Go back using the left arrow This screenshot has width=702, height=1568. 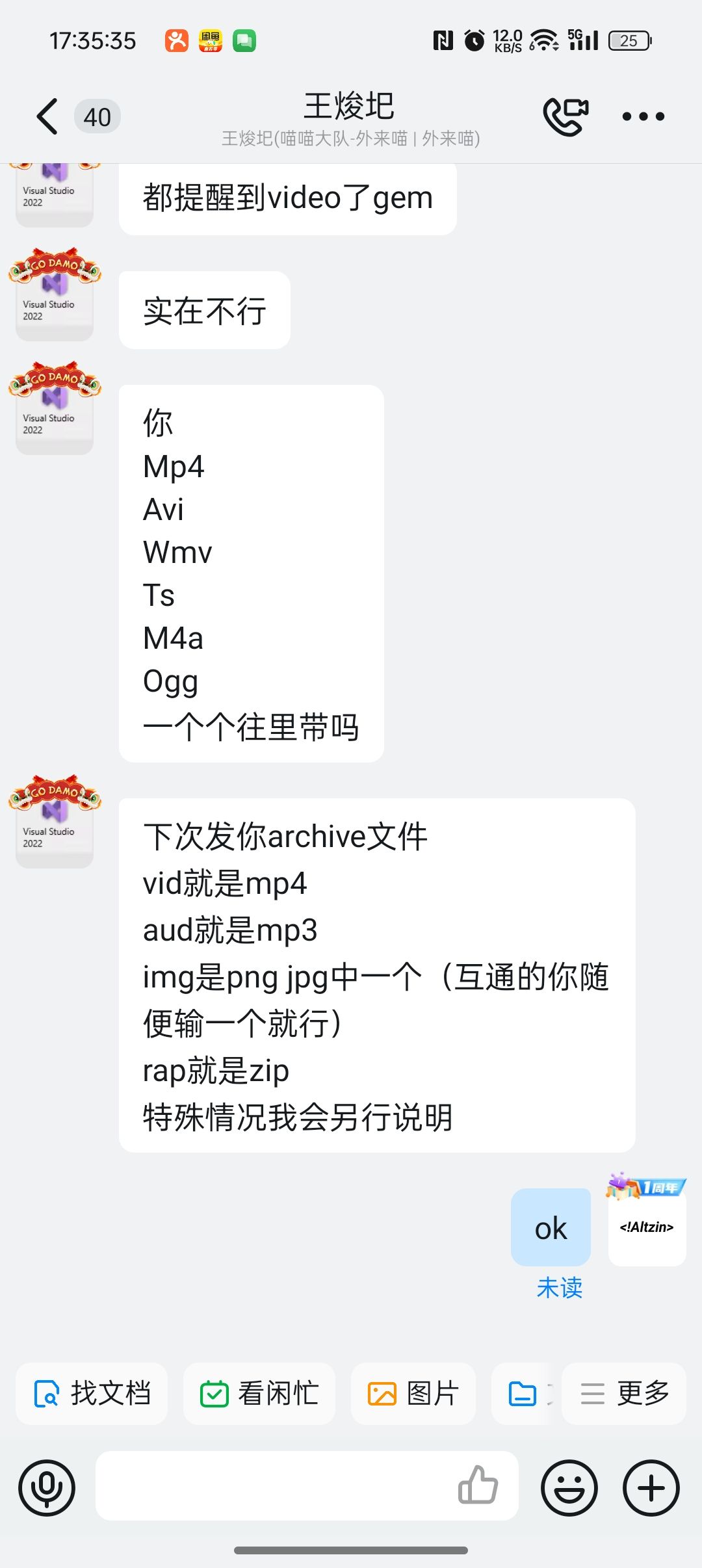pos(47,117)
